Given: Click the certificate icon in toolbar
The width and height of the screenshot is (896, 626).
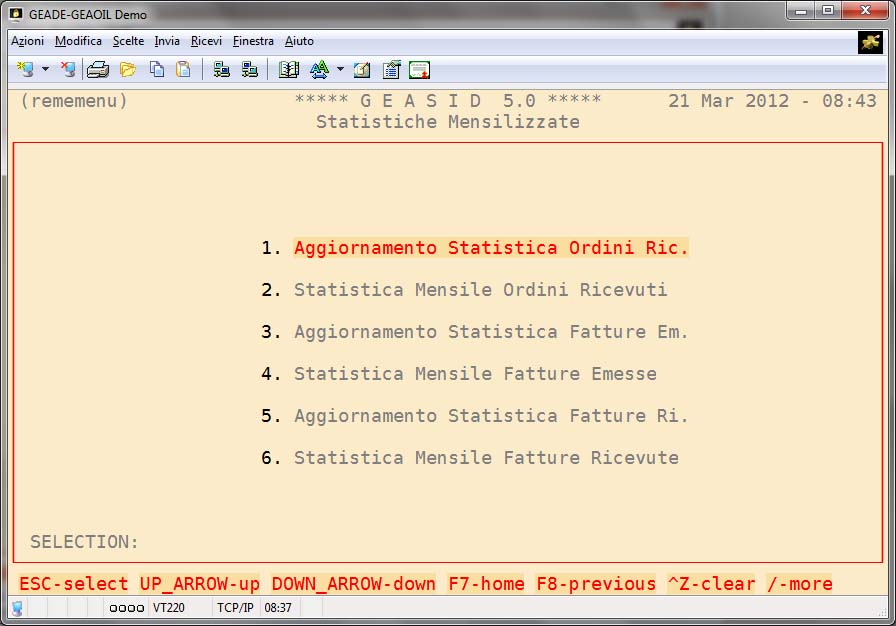Looking at the screenshot, I should coord(419,70).
